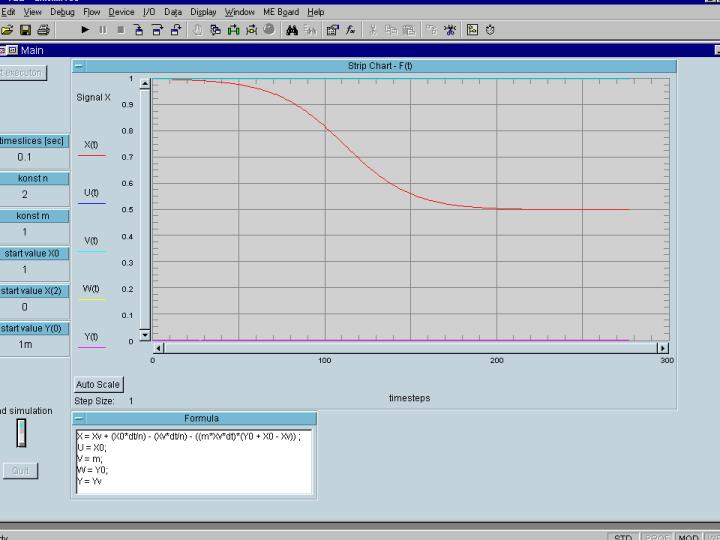Click the Save floppy disk icon
The width and height of the screenshot is (720, 540).
click(x=25, y=30)
